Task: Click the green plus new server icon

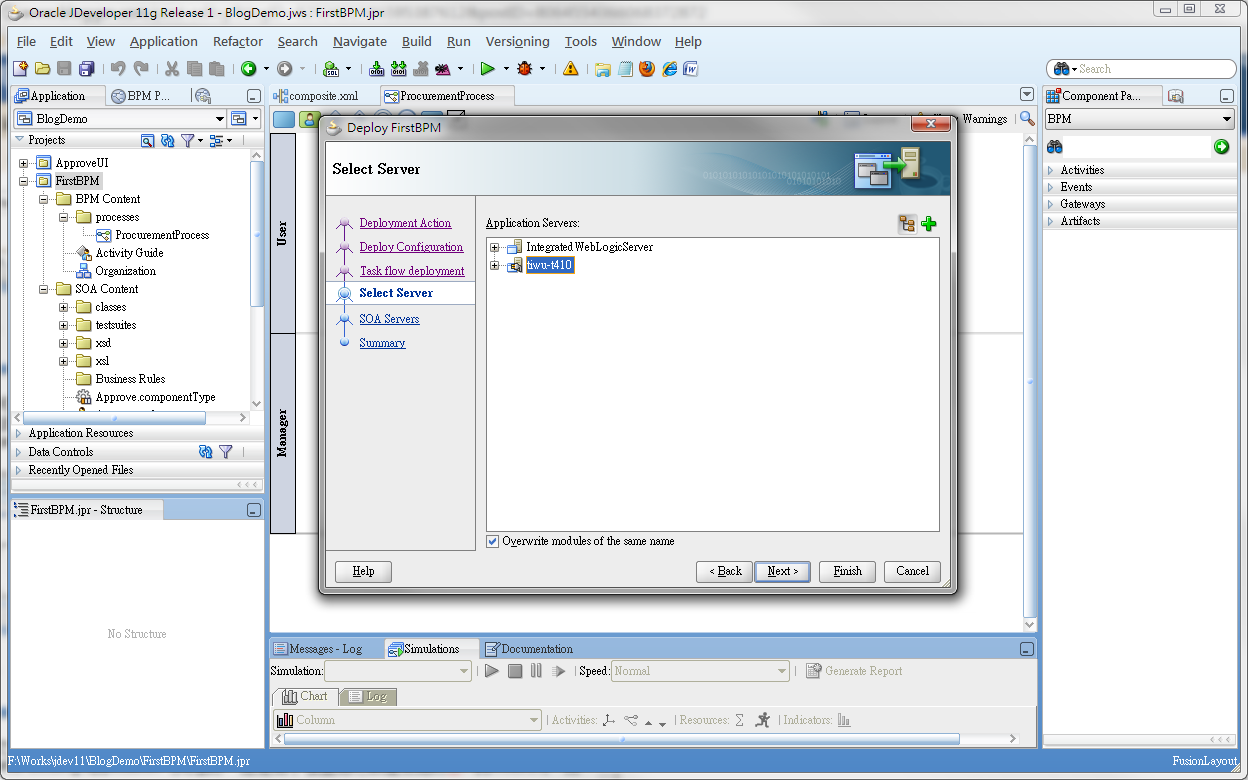Action: 929,224
